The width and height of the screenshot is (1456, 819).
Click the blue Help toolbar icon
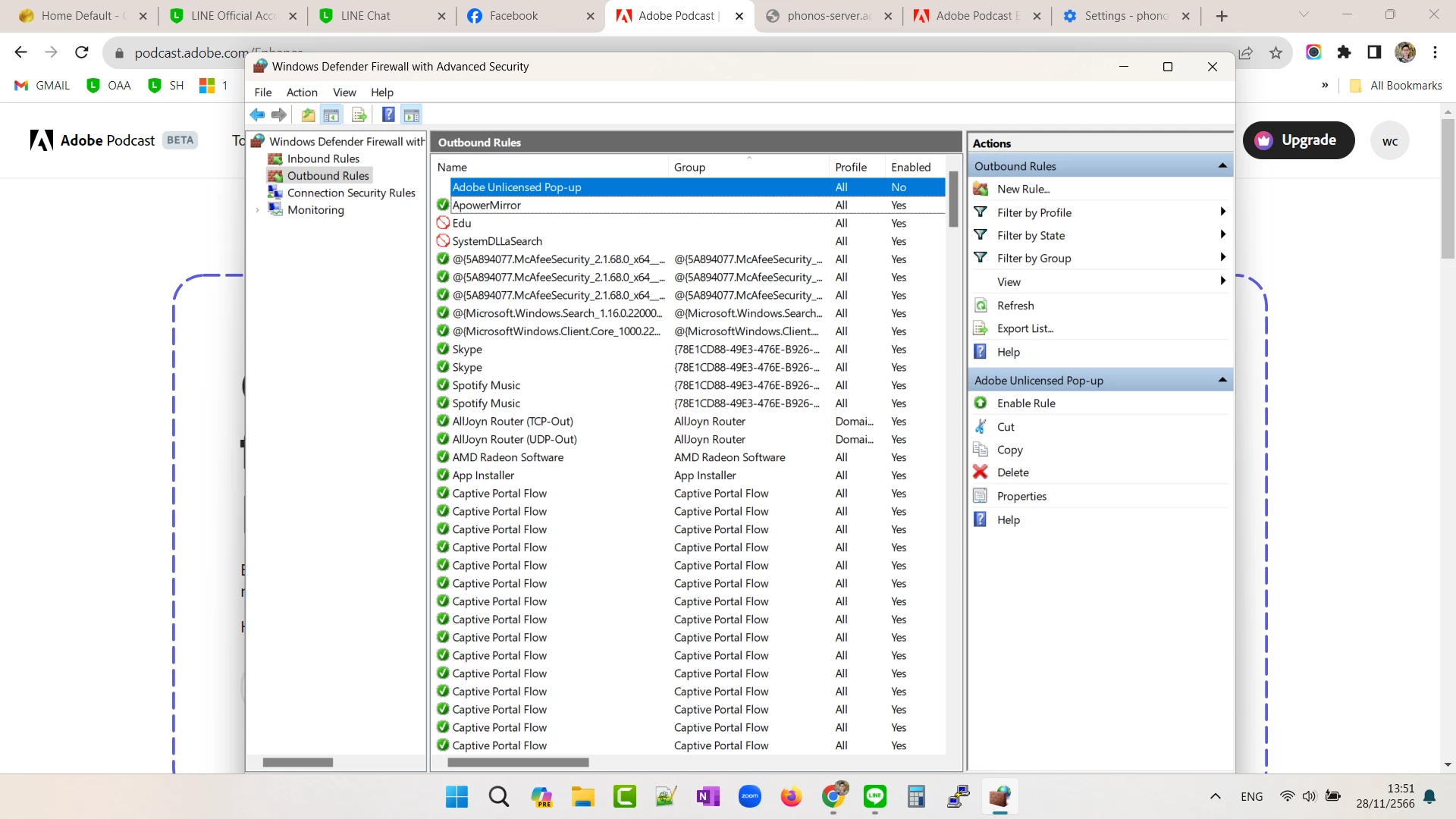point(388,115)
